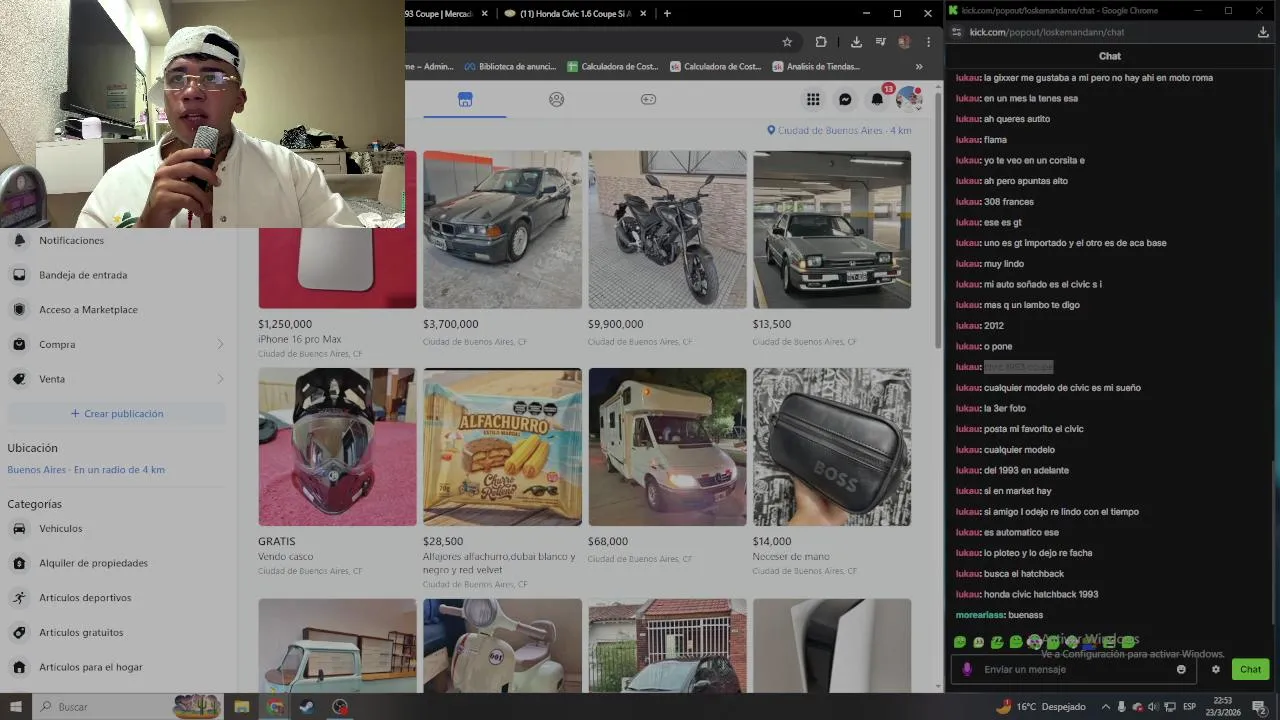Viewport: 1280px width, 720px height.
Task: Open the Neceser de mano Boss listing photo
Action: (x=832, y=447)
